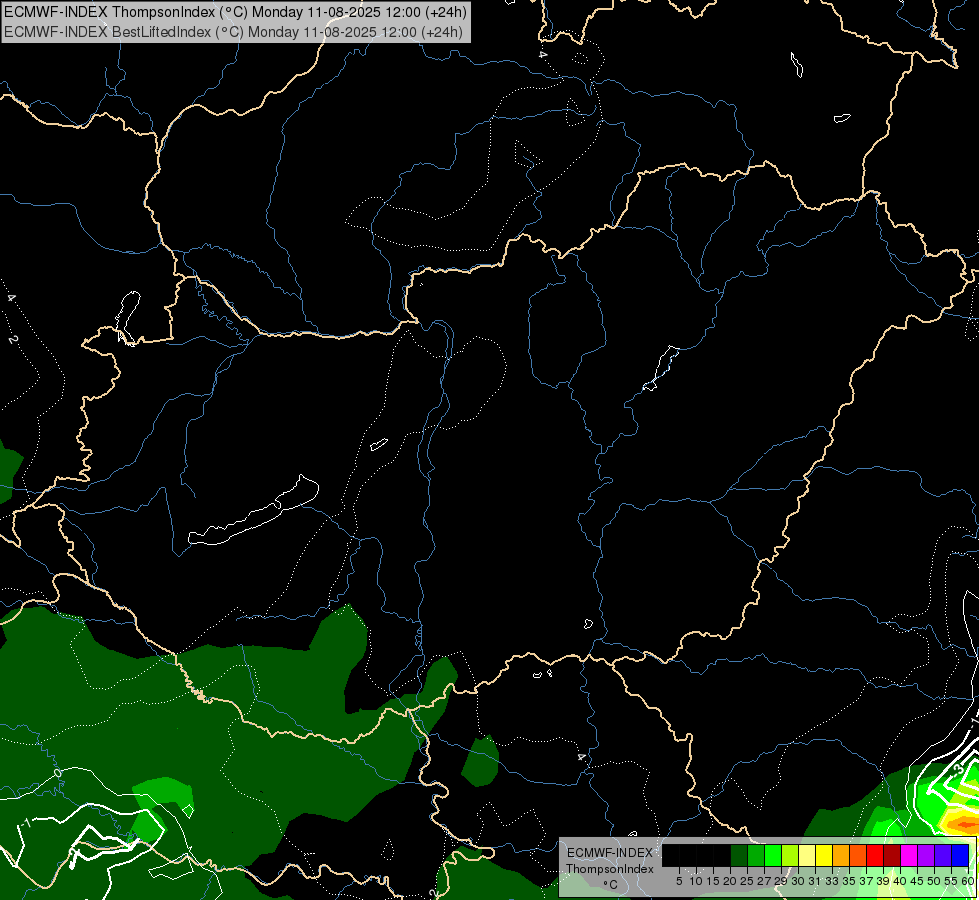
Task: Click legend tick label '10'
Action: (696, 881)
